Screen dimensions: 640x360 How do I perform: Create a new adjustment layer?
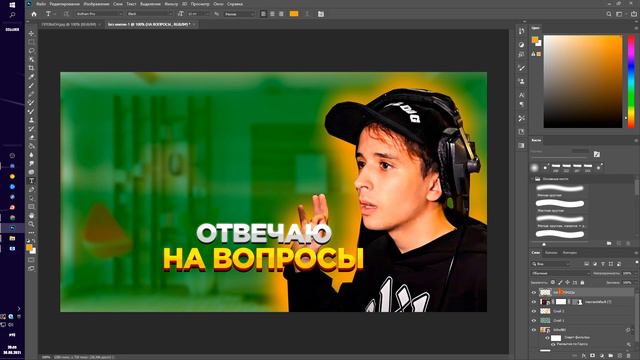(602, 356)
